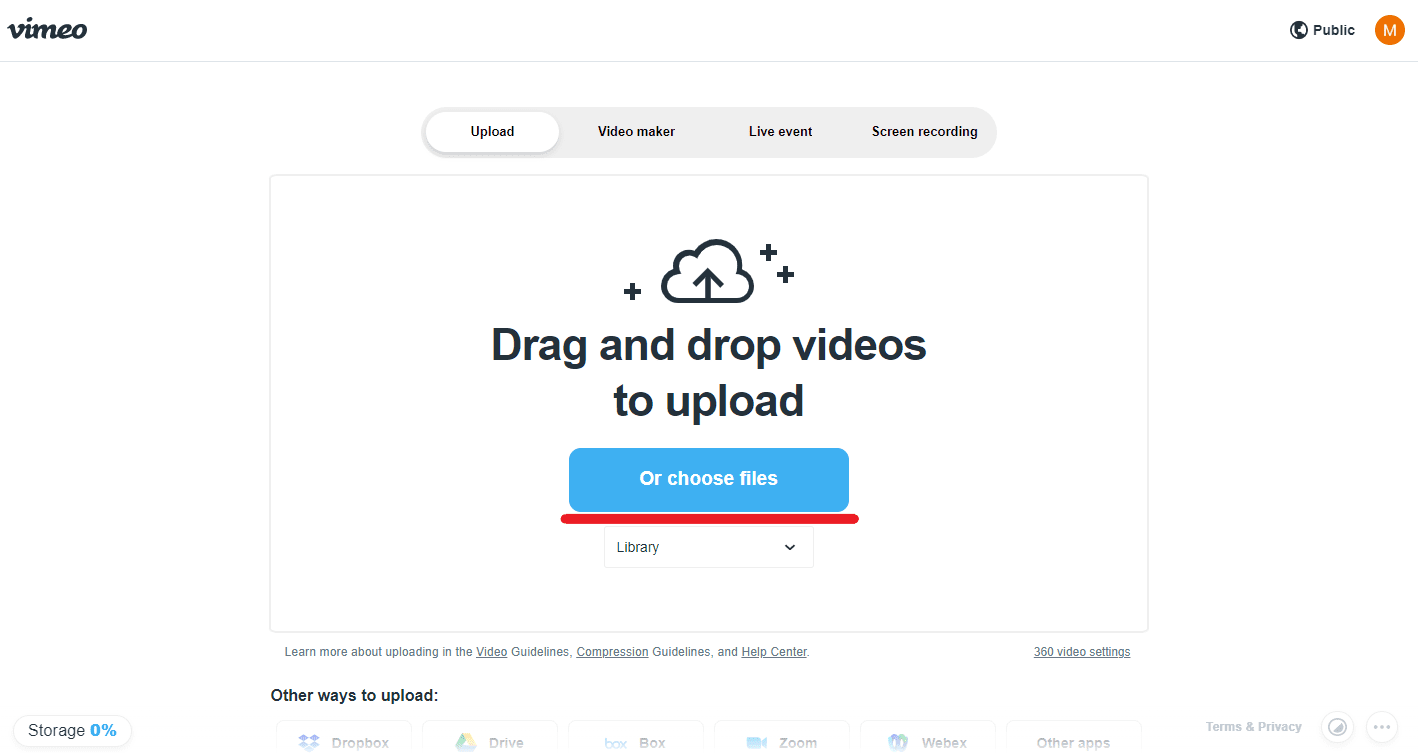Open the Public globe icon
The width and height of the screenshot is (1418, 753).
click(x=1299, y=30)
